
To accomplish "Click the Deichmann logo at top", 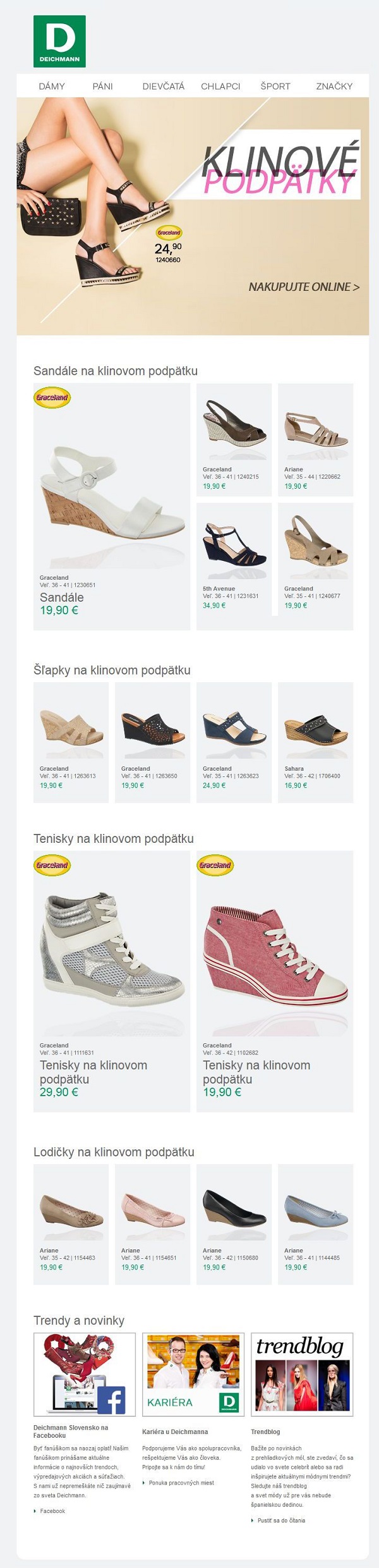I will 59,41.
